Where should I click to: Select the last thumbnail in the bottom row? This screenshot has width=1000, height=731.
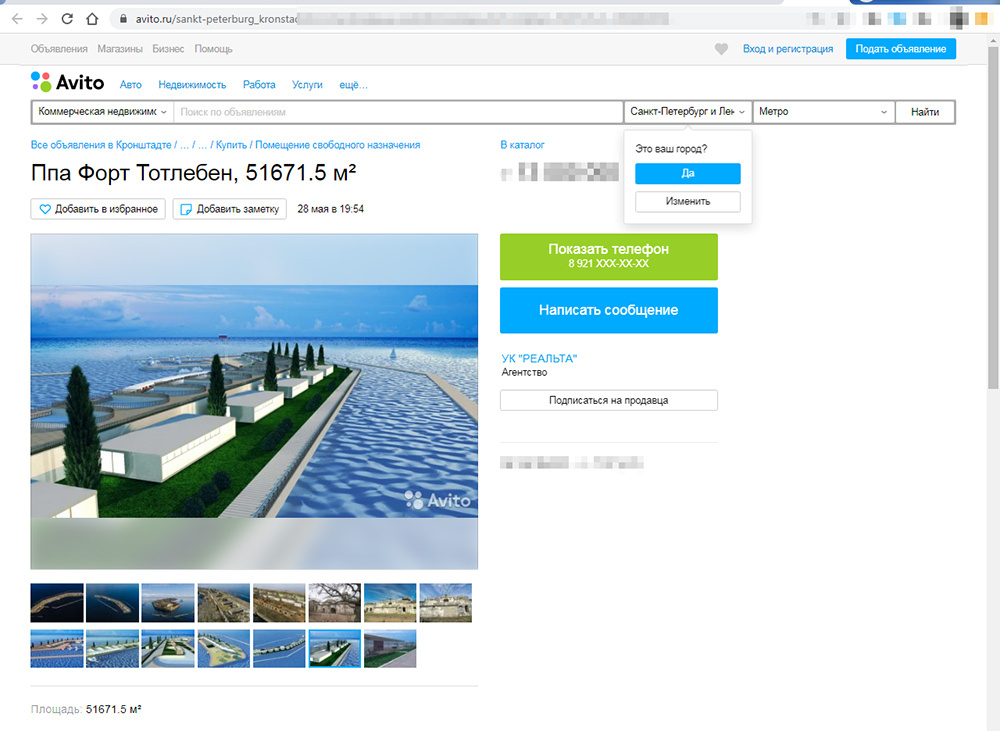click(390, 649)
